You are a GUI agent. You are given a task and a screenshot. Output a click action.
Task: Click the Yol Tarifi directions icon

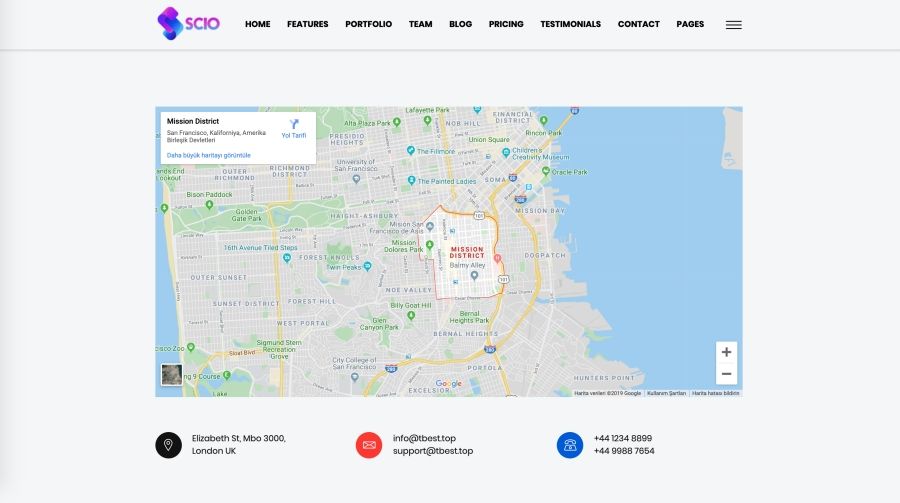294,124
